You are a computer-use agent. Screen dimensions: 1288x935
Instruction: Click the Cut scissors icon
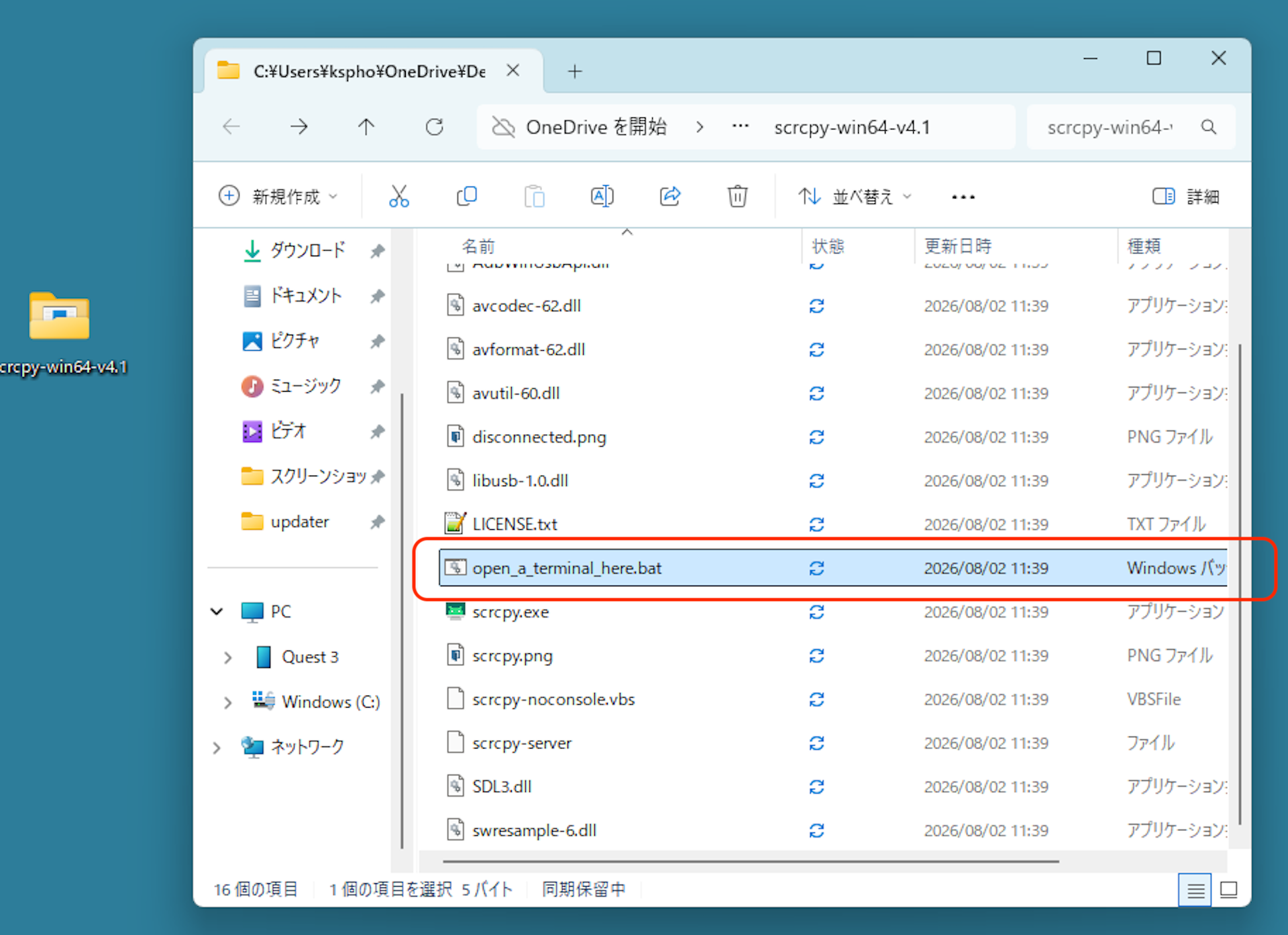pos(398,197)
